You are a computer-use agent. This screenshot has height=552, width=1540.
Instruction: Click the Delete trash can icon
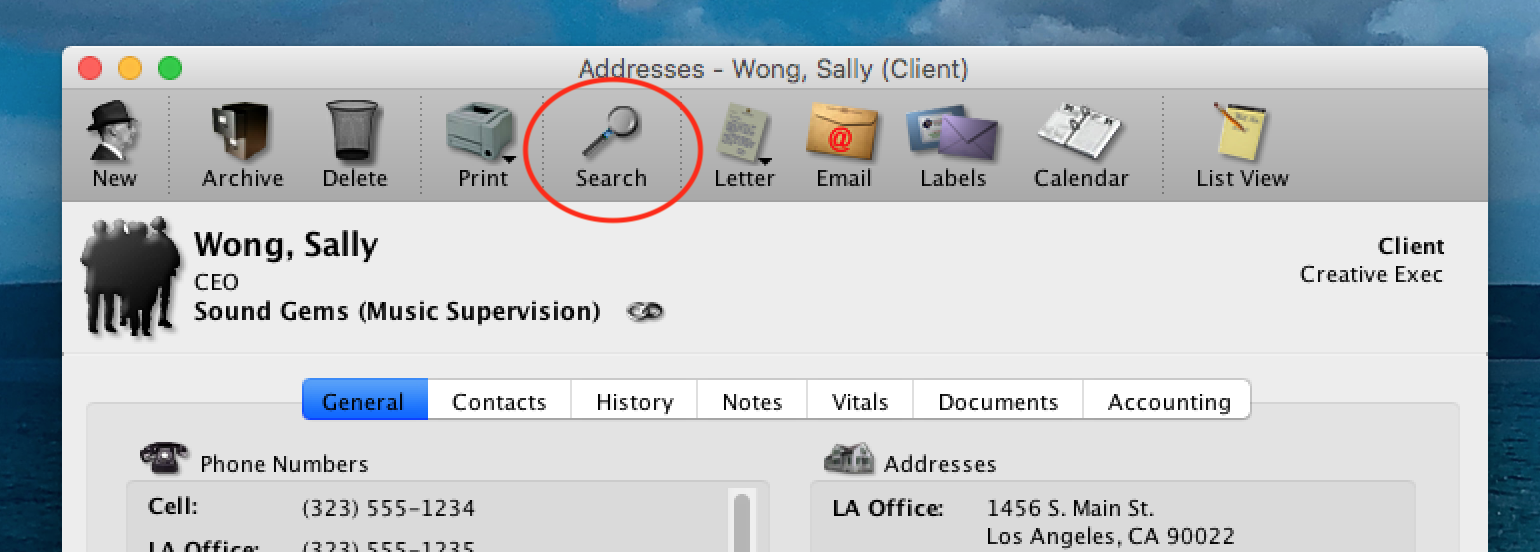(x=354, y=133)
